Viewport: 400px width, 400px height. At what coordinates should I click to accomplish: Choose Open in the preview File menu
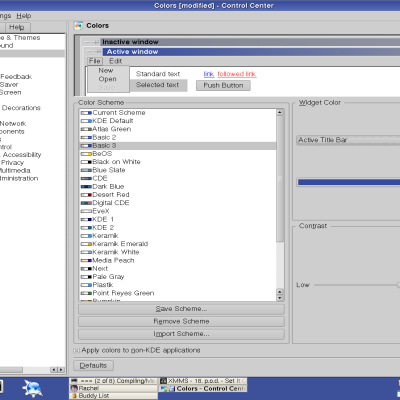(x=107, y=79)
